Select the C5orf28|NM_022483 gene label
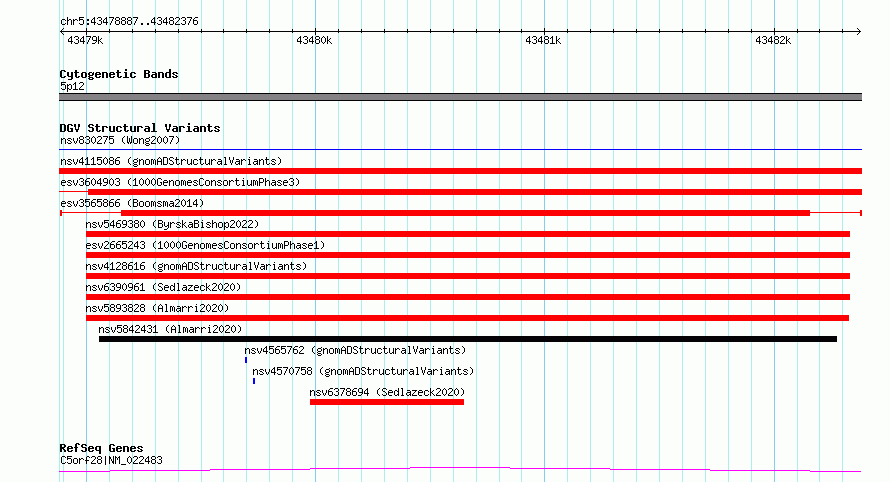The image size is (890, 482). tap(111, 460)
